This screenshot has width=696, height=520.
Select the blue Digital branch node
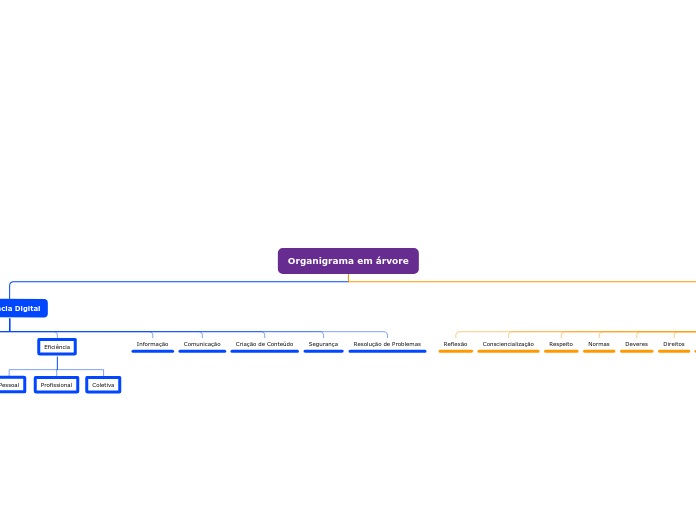22,308
